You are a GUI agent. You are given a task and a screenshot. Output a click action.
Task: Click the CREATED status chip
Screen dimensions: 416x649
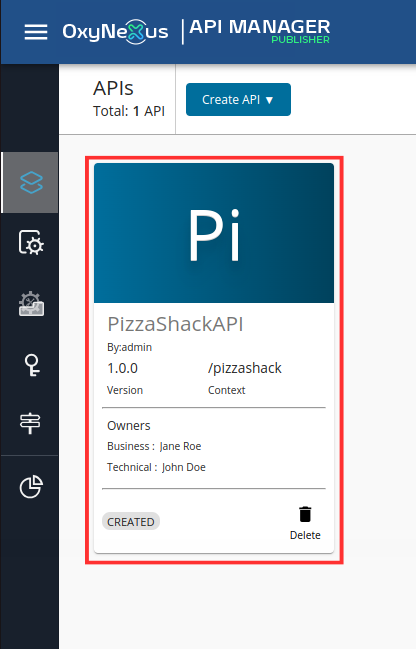coord(131,522)
